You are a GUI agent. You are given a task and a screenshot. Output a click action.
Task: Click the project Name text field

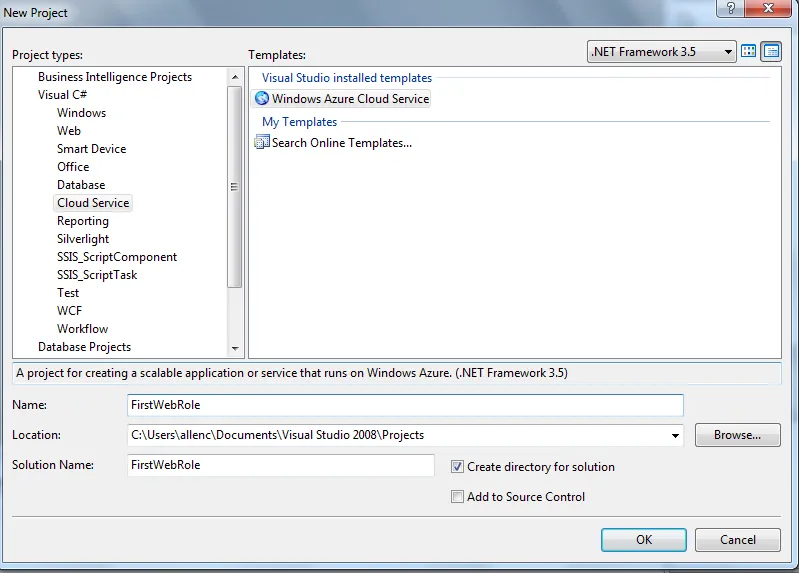405,405
